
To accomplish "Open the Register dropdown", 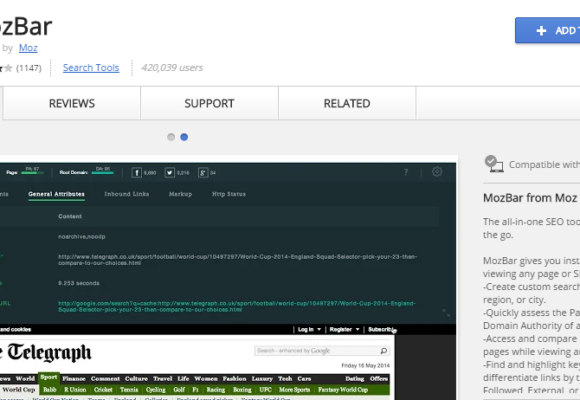I will 344,329.
